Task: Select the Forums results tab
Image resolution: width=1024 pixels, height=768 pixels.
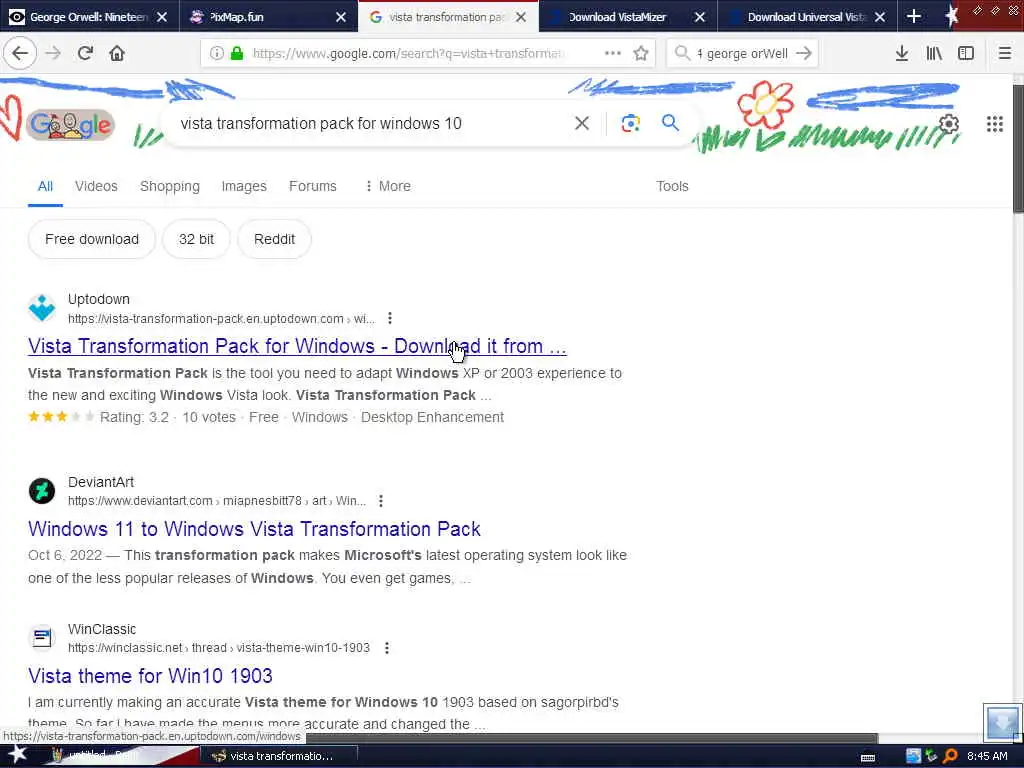Action: [312, 186]
